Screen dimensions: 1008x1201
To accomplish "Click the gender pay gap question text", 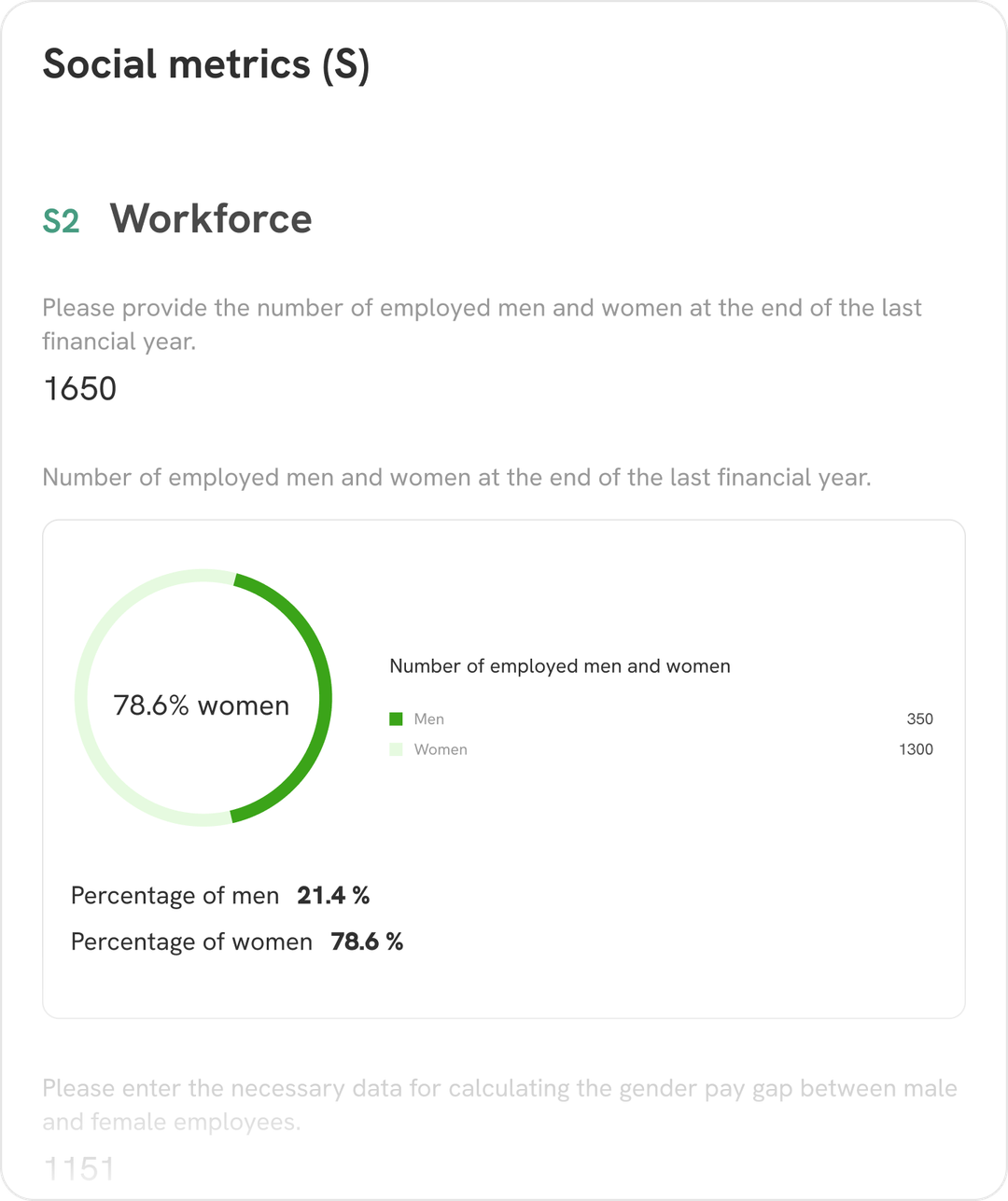I will pos(500,1105).
